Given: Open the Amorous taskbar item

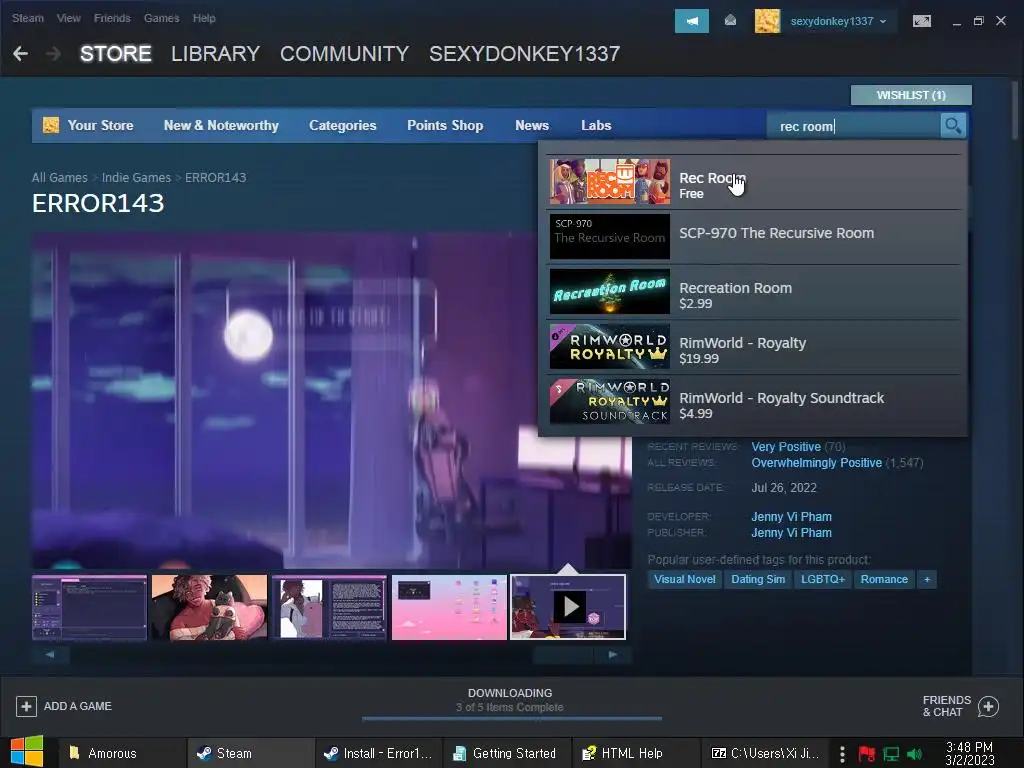Looking at the screenshot, I should click(122, 753).
